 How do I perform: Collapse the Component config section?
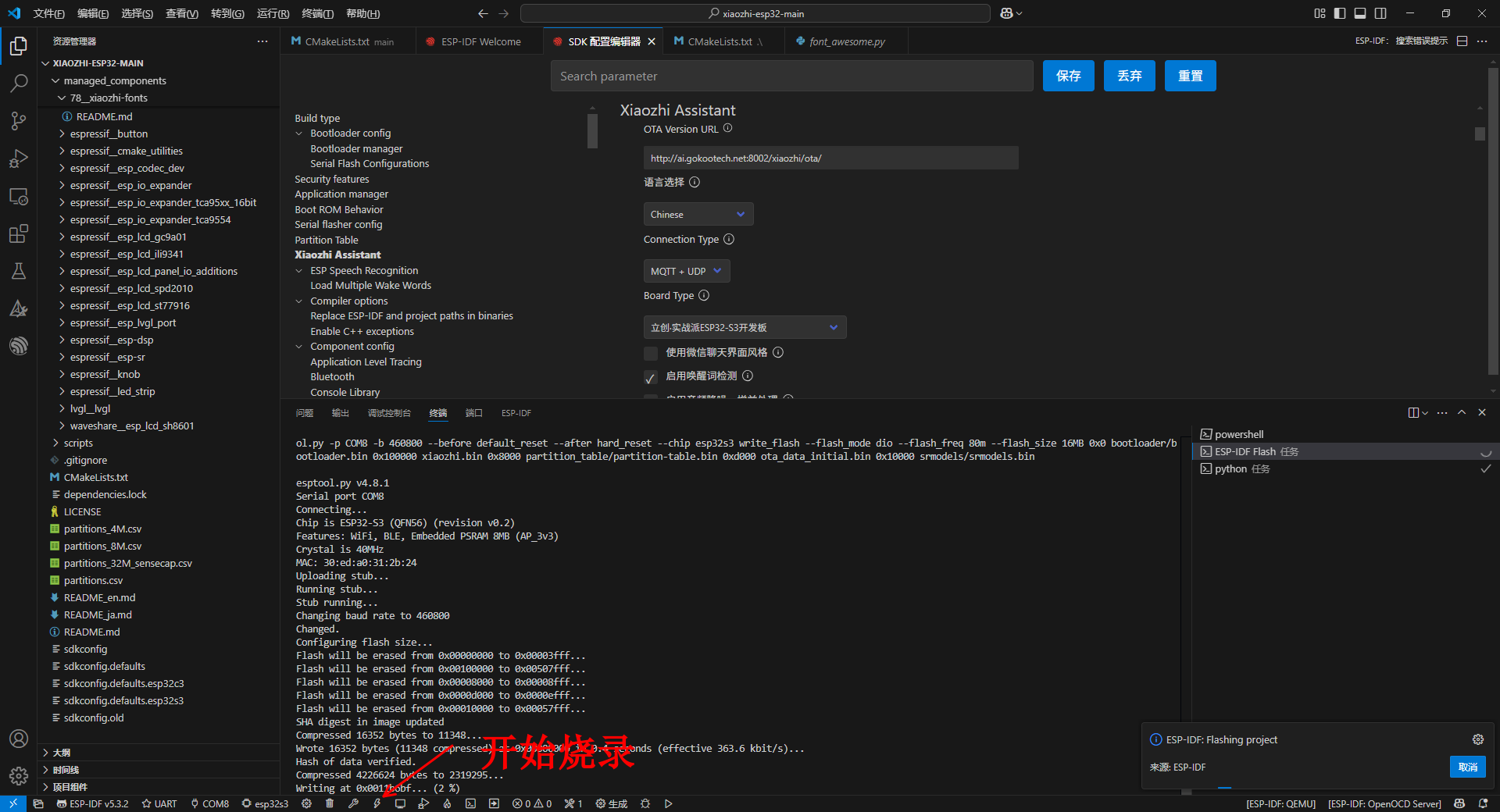pos(298,347)
